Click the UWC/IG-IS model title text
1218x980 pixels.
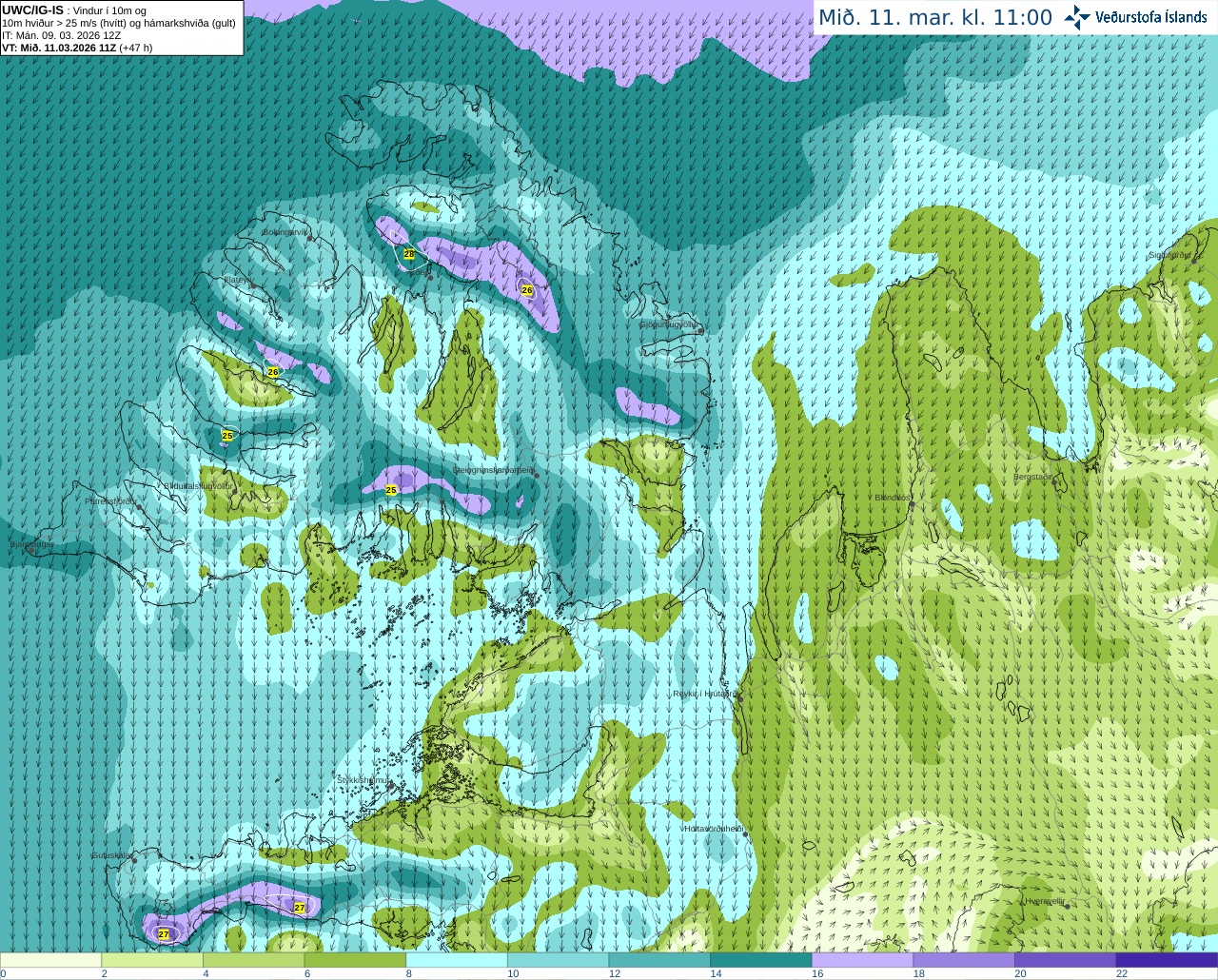tap(32, 10)
